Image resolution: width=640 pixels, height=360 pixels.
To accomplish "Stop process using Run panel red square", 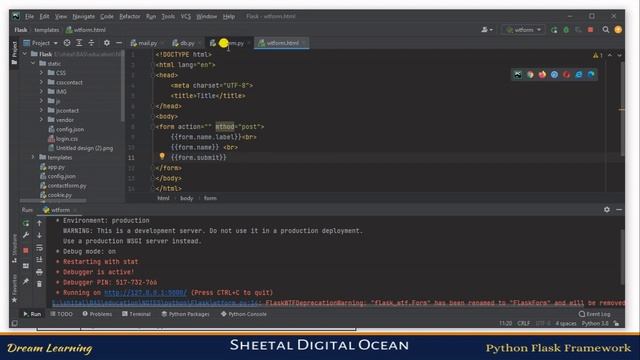I will coord(26,250).
